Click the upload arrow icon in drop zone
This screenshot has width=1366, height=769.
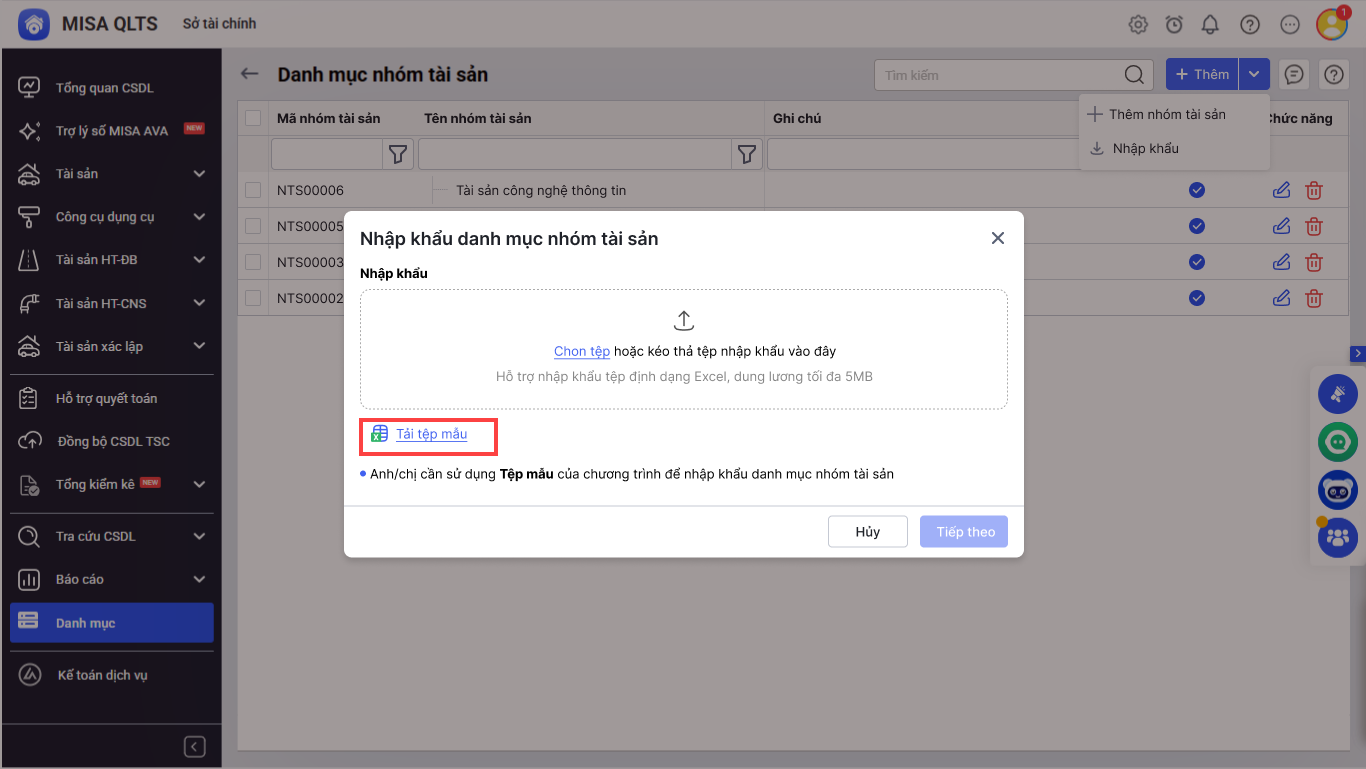(683, 321)
